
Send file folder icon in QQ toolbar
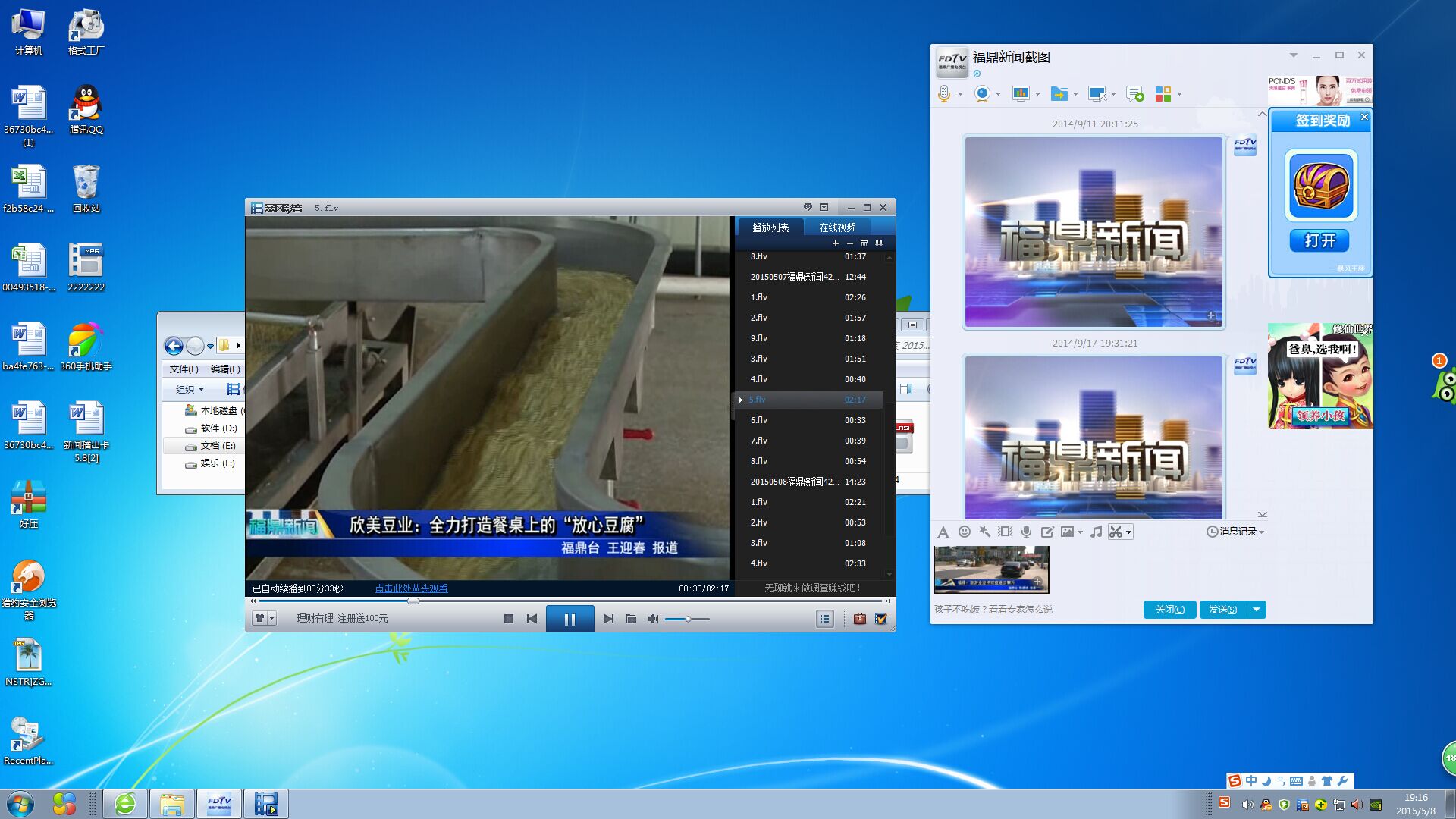pyautogui.click(x=1059, y=94)
